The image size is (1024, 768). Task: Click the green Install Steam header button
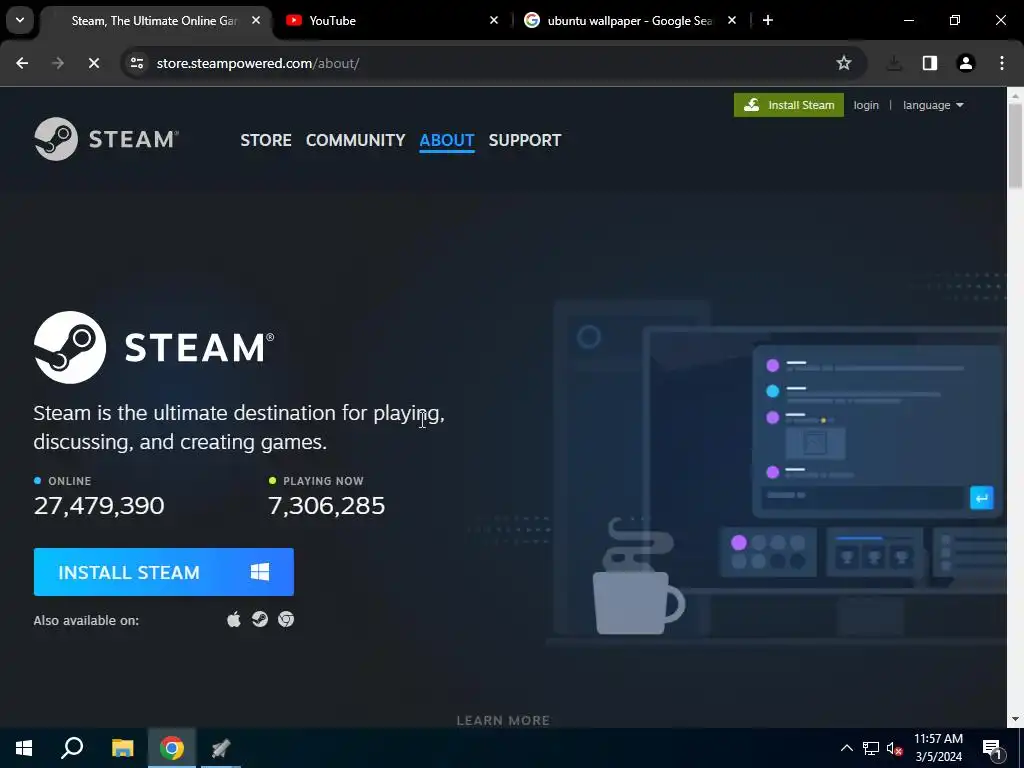point(788,105)
